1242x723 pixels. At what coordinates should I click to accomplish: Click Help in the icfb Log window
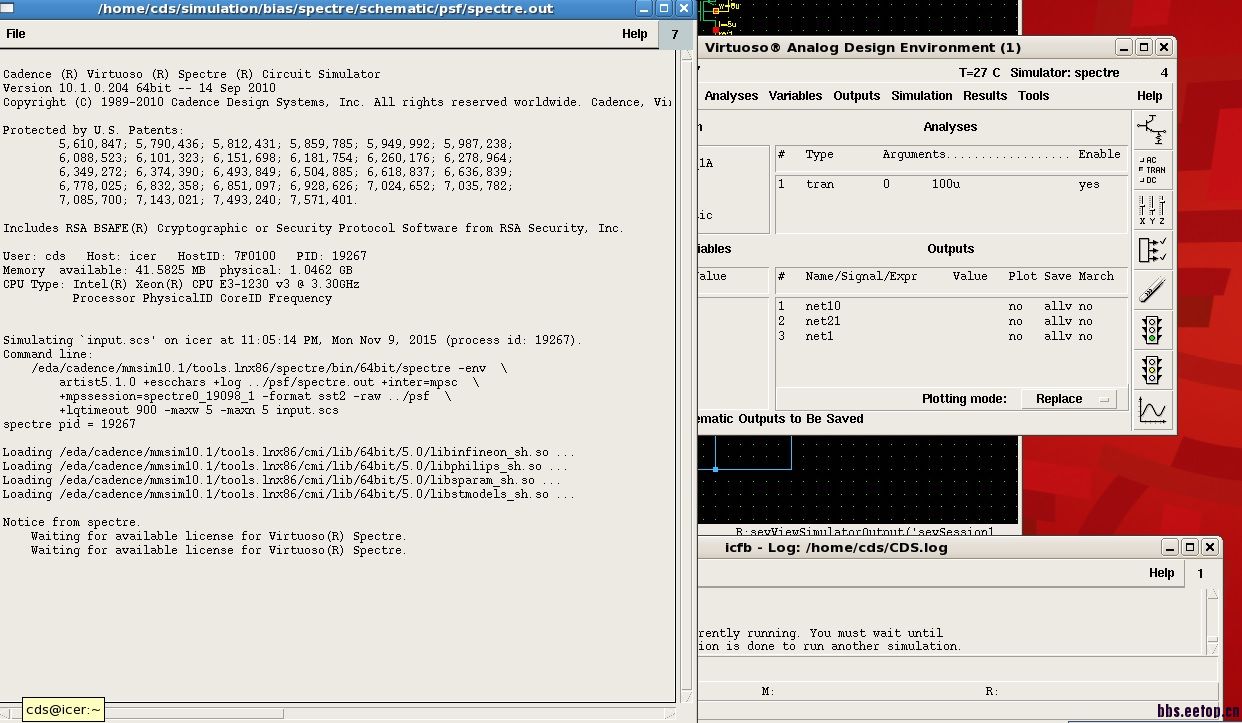1161,573
